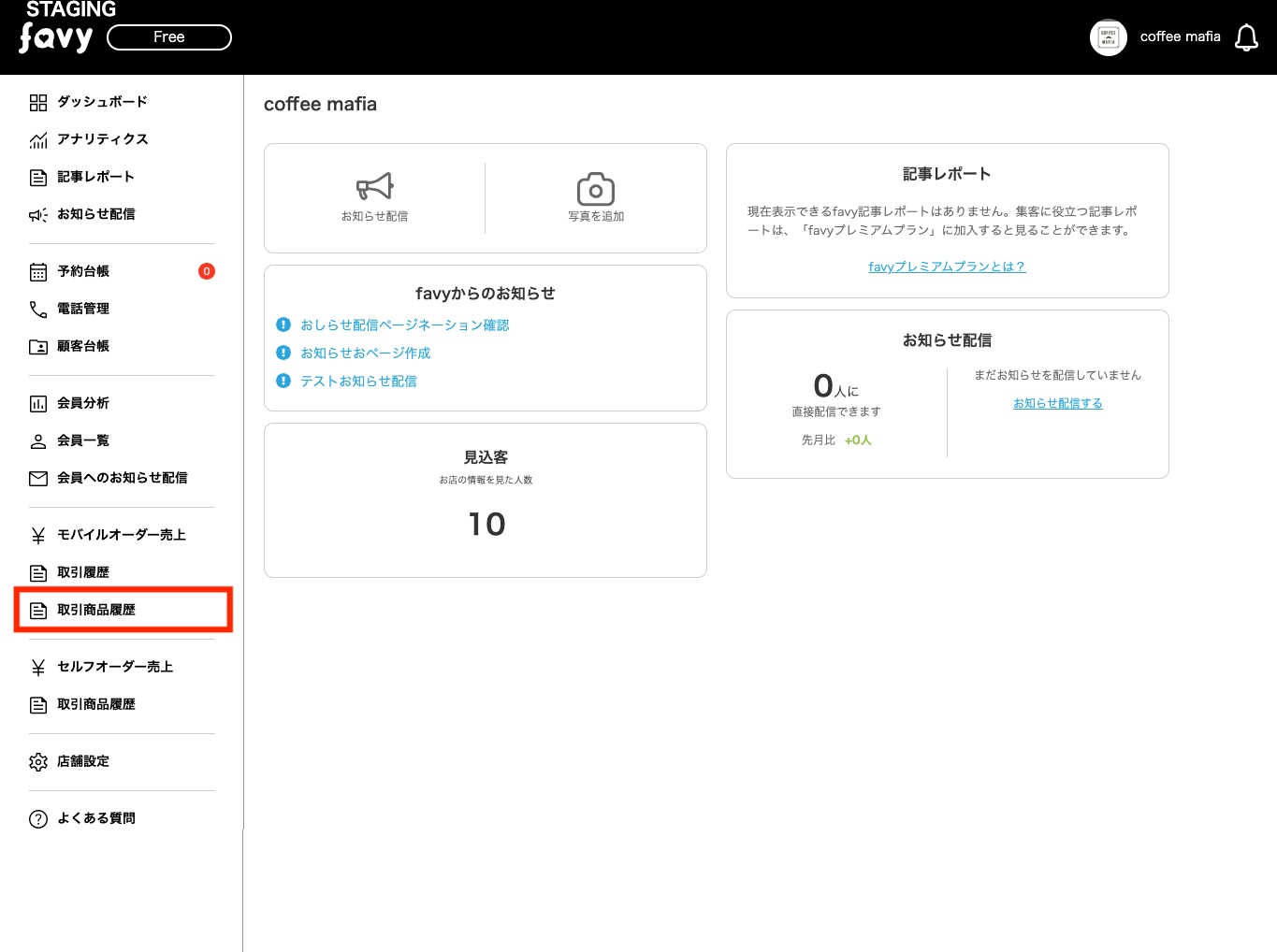
Task: Open 取引履歴 in the sidebar
Action: (83, 572)
